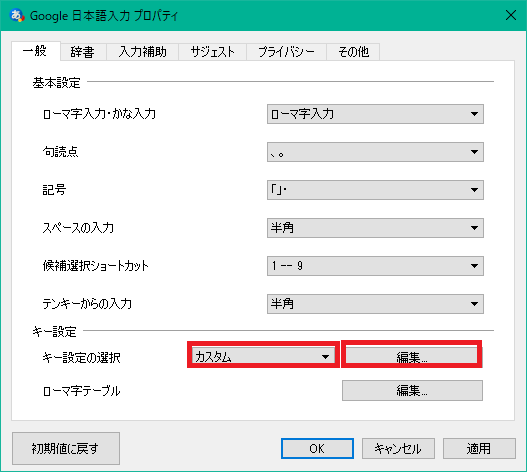Click the テンキーからの入力 label
Viewport: 527px width, 472px height.
click(x=87, y=304)
